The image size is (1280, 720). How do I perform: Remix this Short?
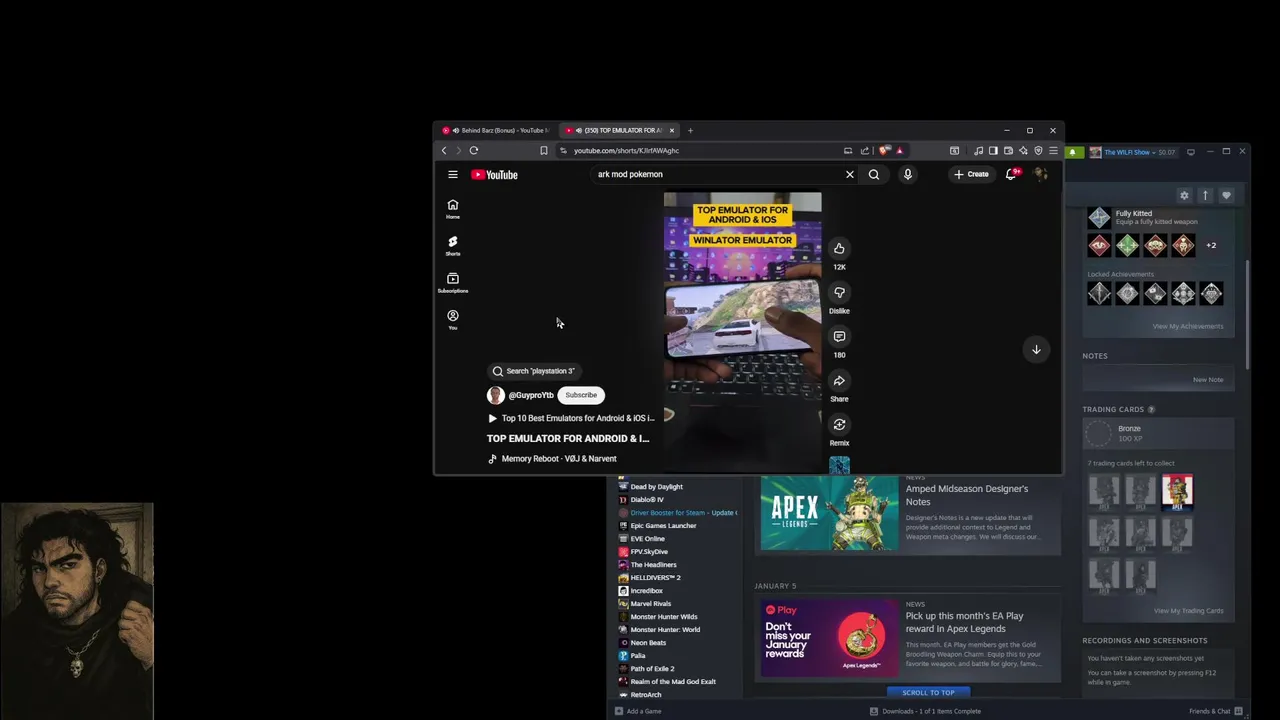tap(839, 424)
